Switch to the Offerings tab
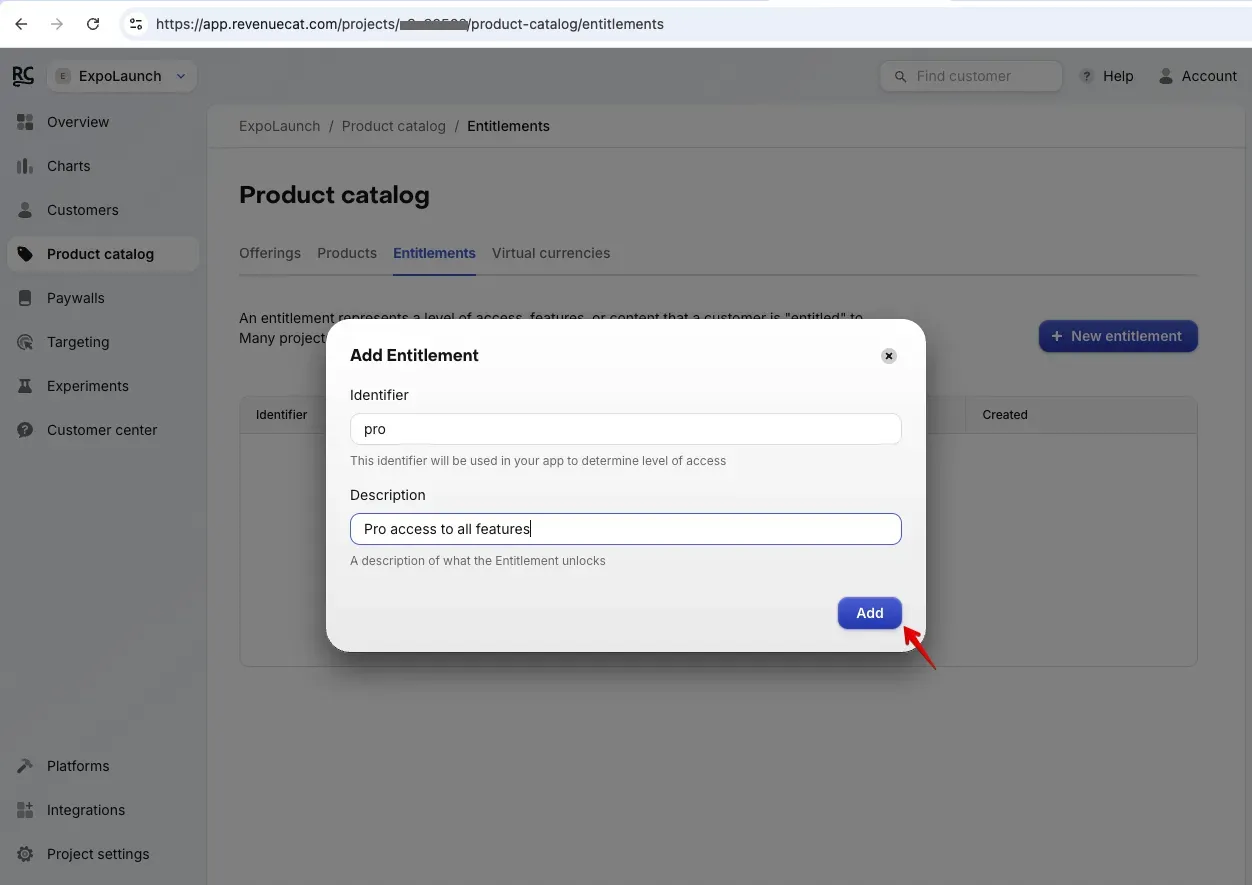The width and height of the screenshot is (1252, 885). [x=270, y=253]
